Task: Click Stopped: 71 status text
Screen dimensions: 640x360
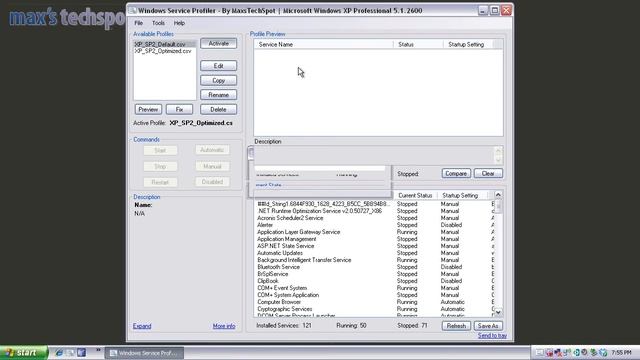Action: [x=412, y=326]
